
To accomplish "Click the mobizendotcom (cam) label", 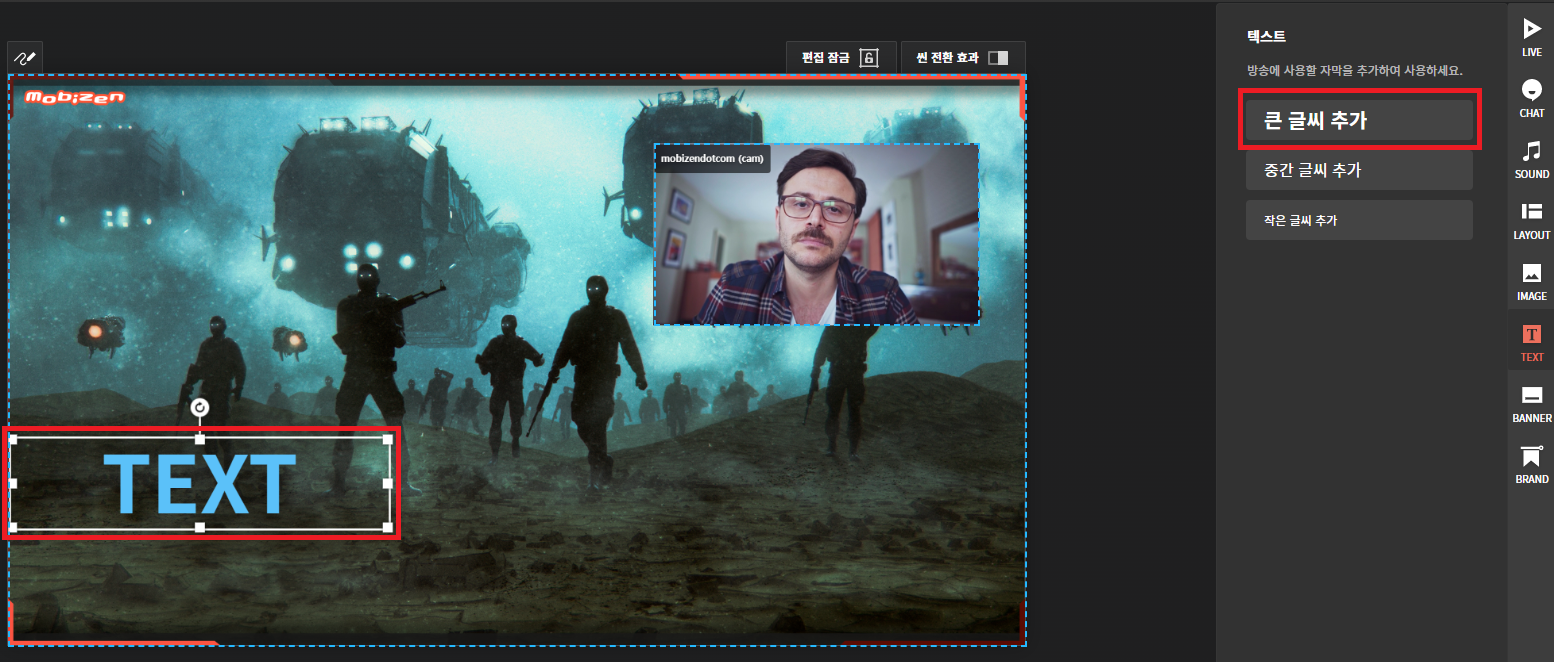I will (711, 159).
